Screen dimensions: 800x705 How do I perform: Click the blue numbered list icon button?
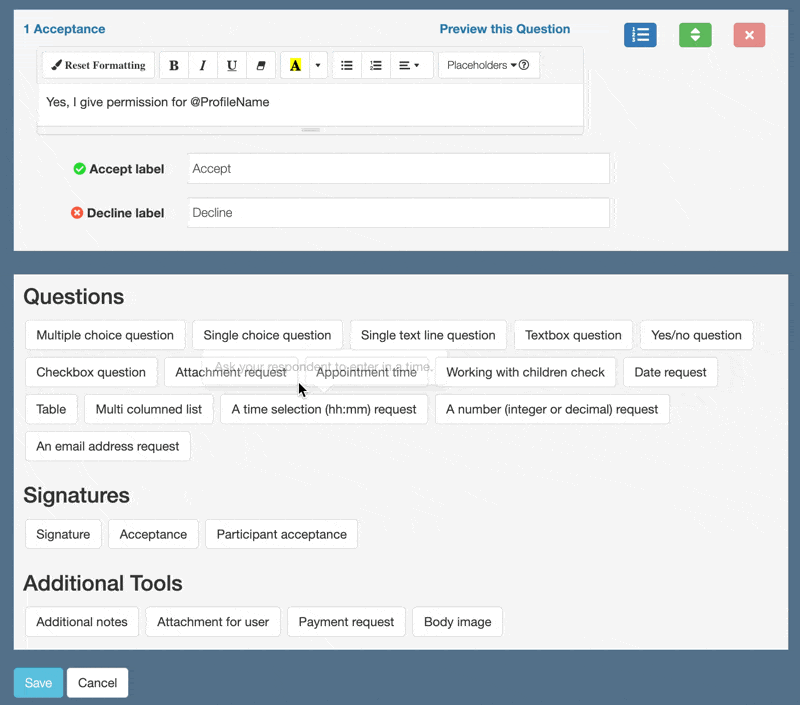[x=640, y=35]
